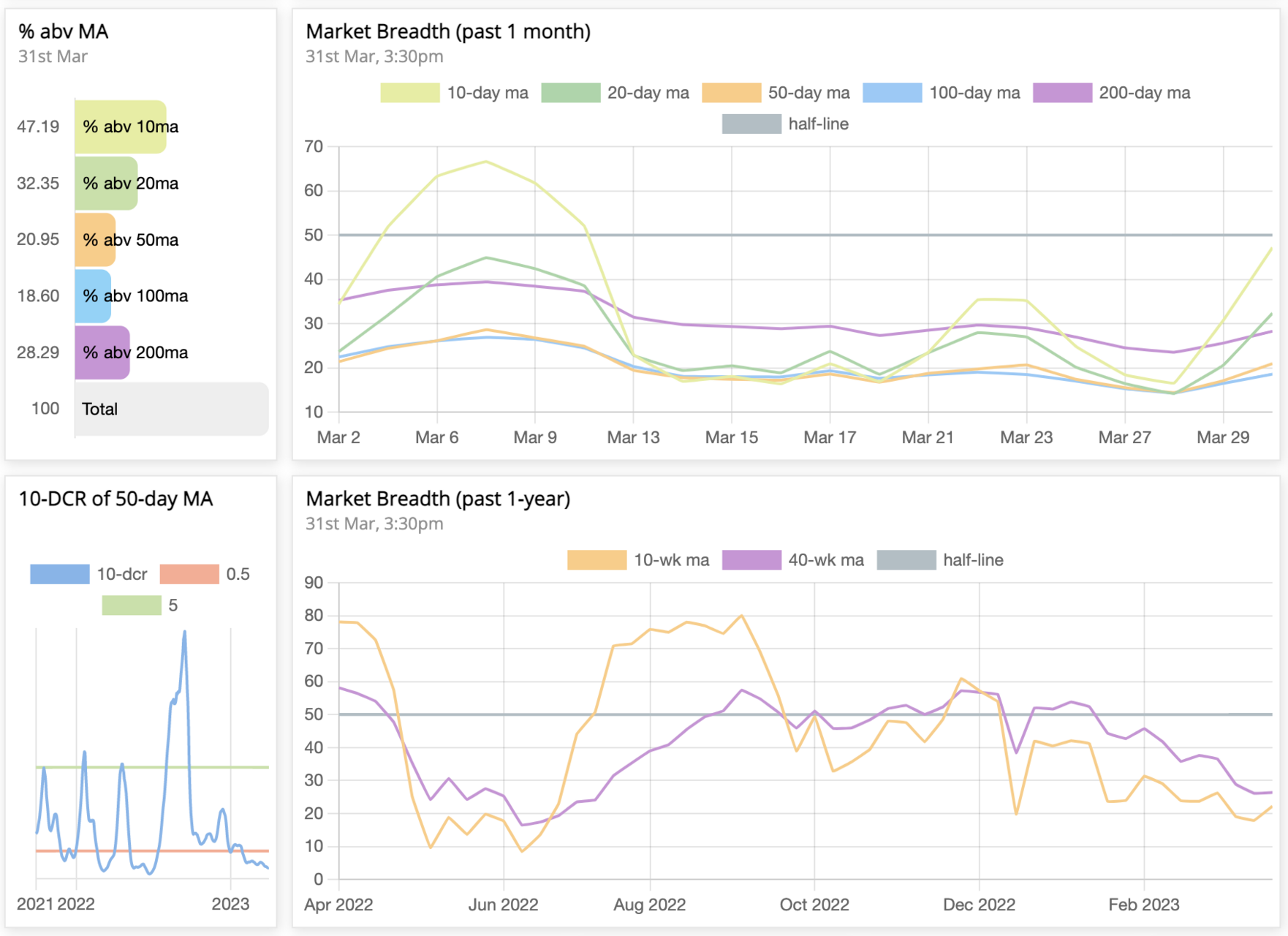The width and height of the screenshot is (1288, 936).
Task: Toggle the 5 threshold legend swatch
Action: [x=132, y=605]
